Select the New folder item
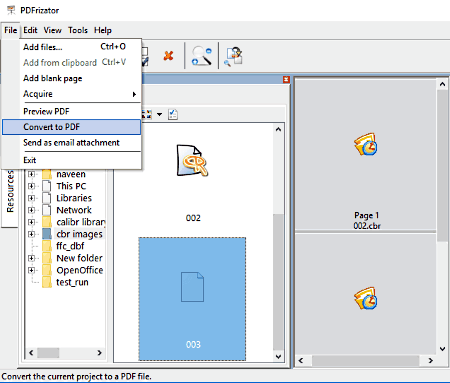The width and height of the screenshot is (450, 383). coord(79,258)
